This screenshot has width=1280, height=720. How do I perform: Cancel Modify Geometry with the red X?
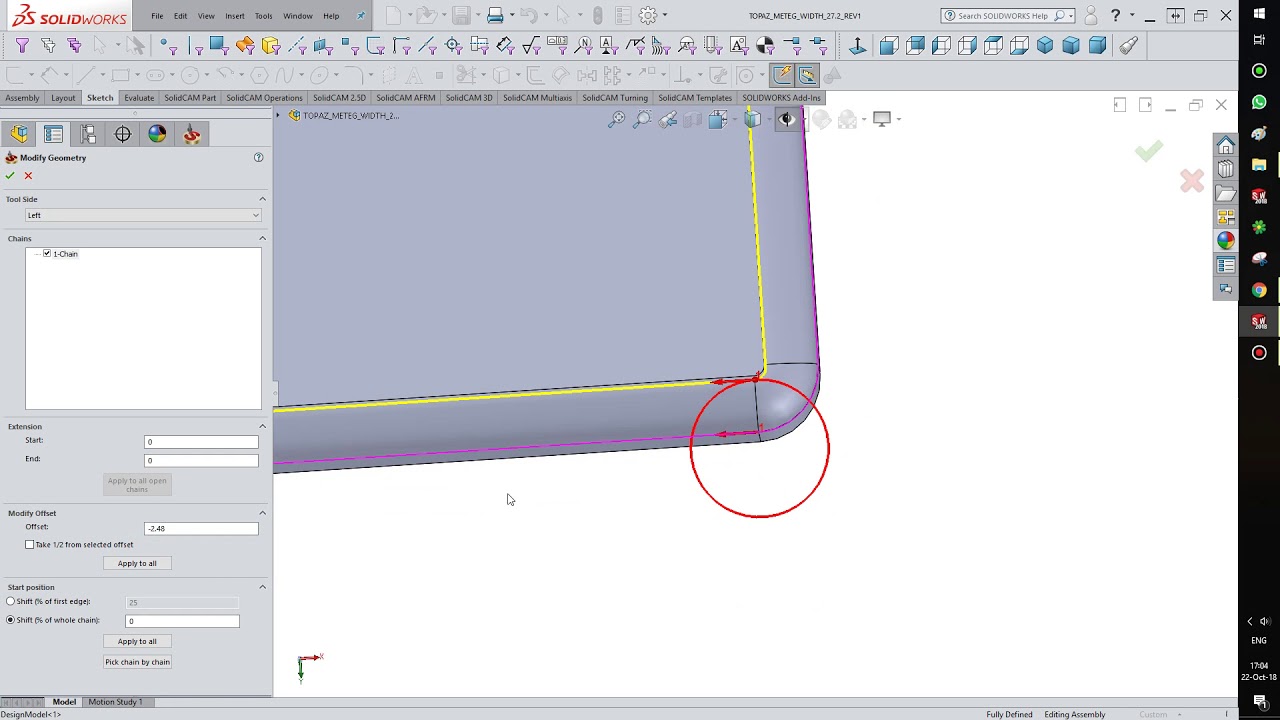(x=28, y=176)
